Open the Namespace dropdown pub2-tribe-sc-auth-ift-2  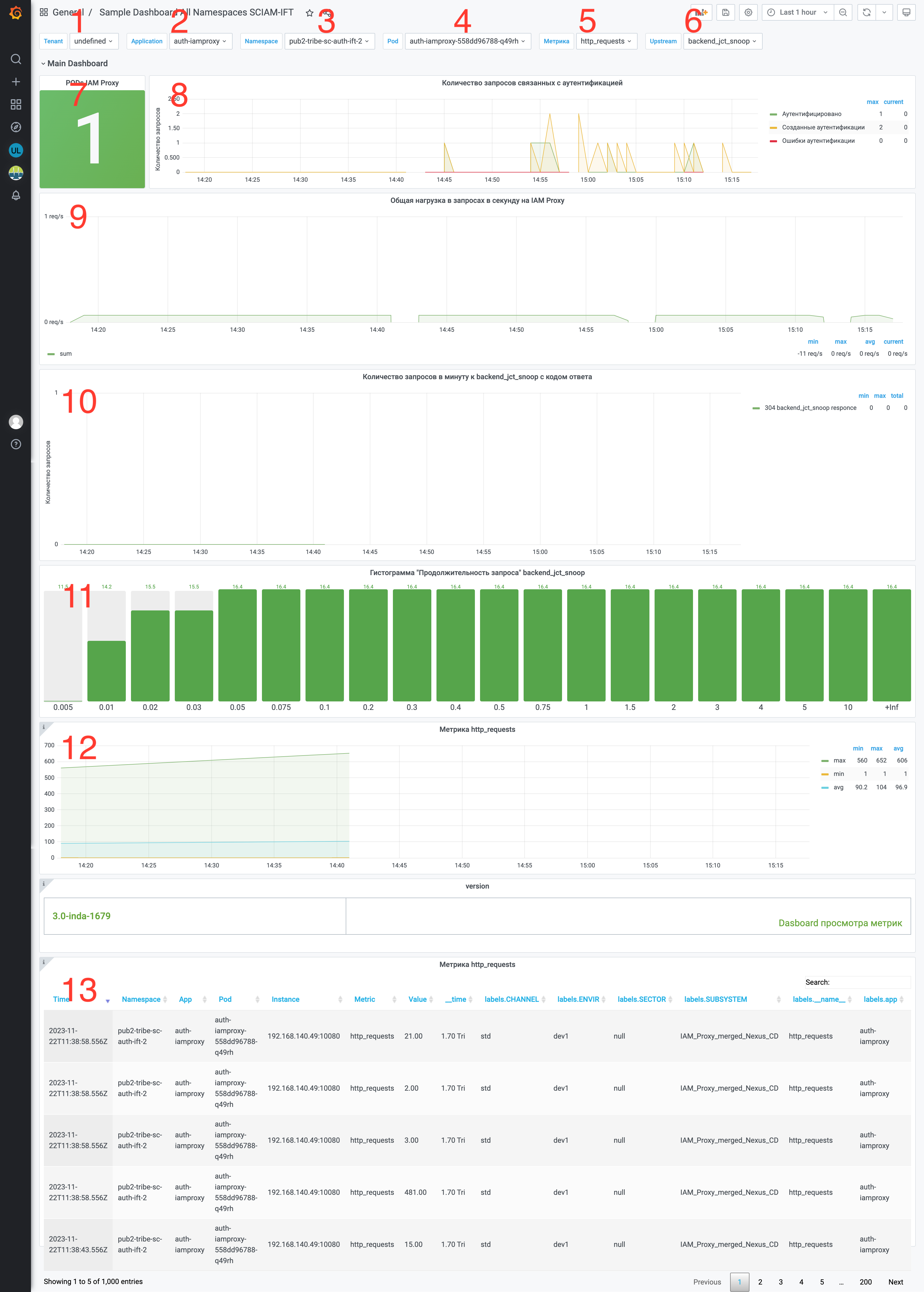coord(329,41)
